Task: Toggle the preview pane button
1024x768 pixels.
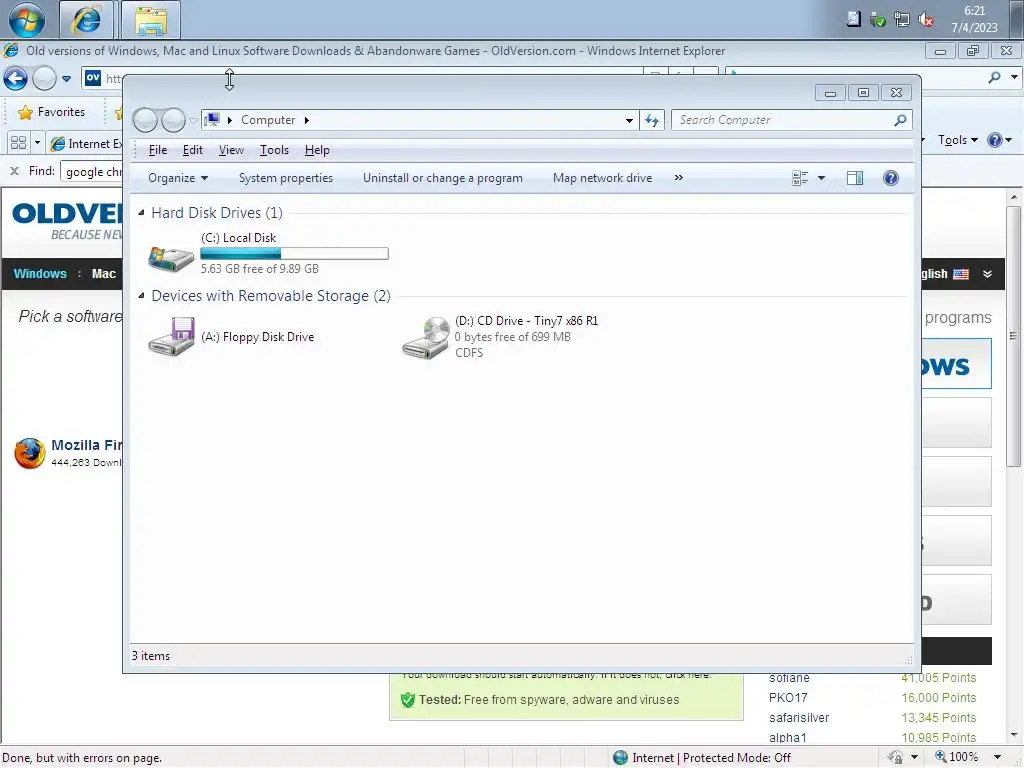Action: tap(855, 178)
